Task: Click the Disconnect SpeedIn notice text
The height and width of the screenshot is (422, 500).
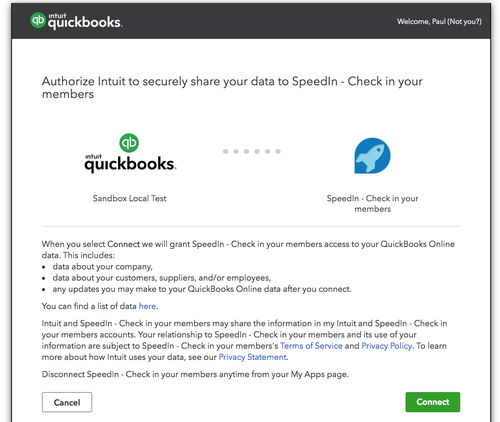Action: point(195,374)
